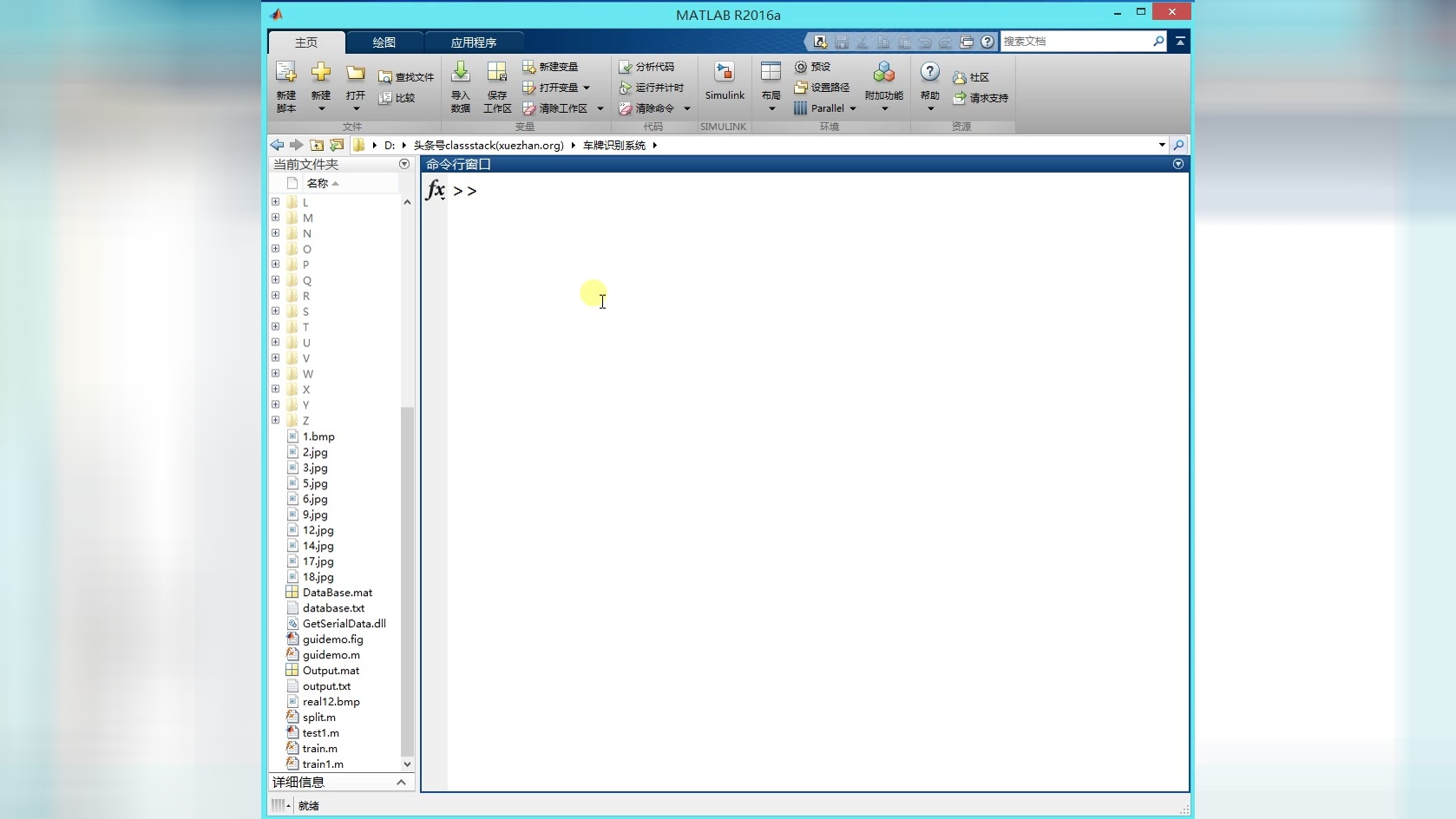Click the 新建脚本 (New Script) icon
Screen dimensions: 1456x819
click(x=285, y=72)
